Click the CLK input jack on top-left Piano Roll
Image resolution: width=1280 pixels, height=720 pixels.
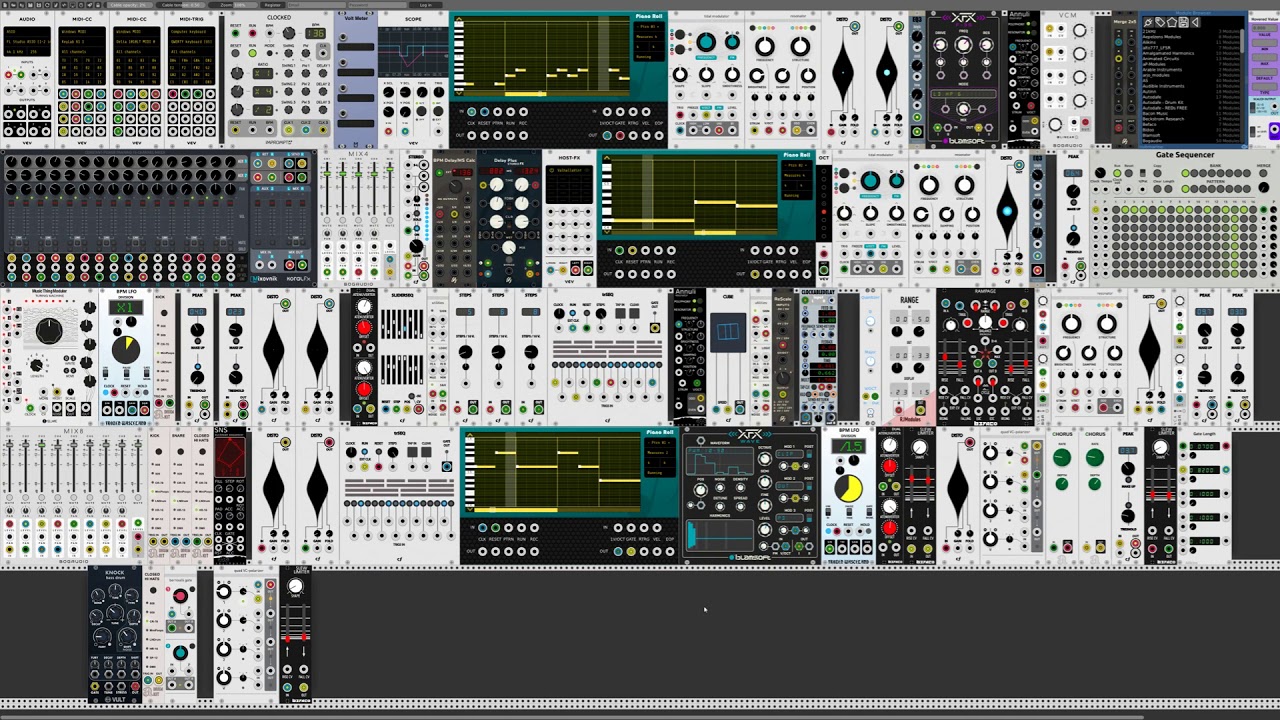pyautogui.click(x=471, y=112)
